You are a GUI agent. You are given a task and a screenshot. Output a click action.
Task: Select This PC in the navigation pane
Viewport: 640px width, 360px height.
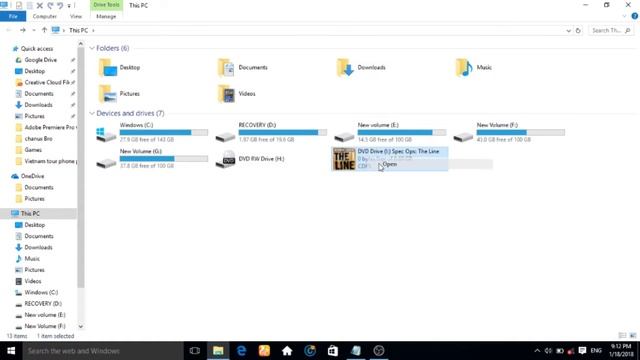coord(30,213)
